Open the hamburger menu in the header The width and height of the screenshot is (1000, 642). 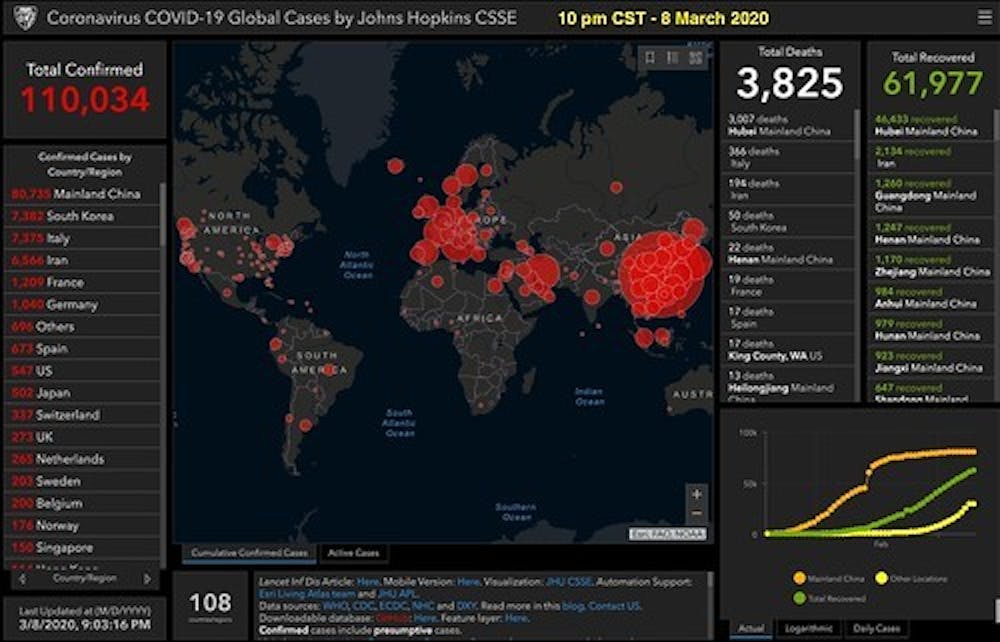[984, 17]
